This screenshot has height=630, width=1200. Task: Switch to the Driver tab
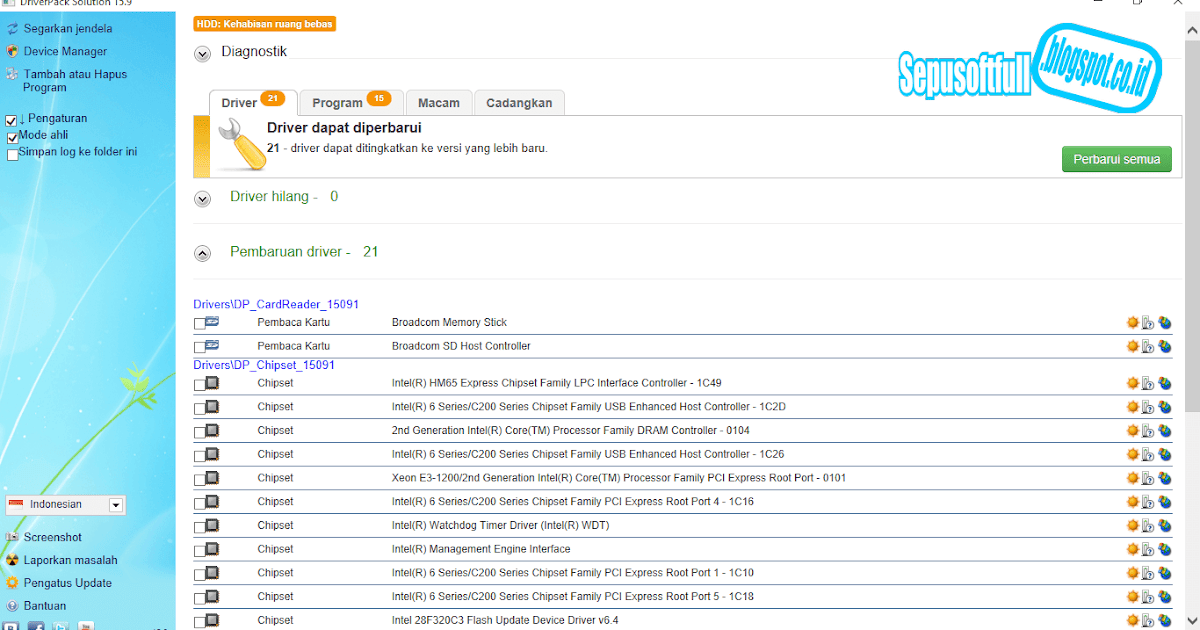point(251,102)
